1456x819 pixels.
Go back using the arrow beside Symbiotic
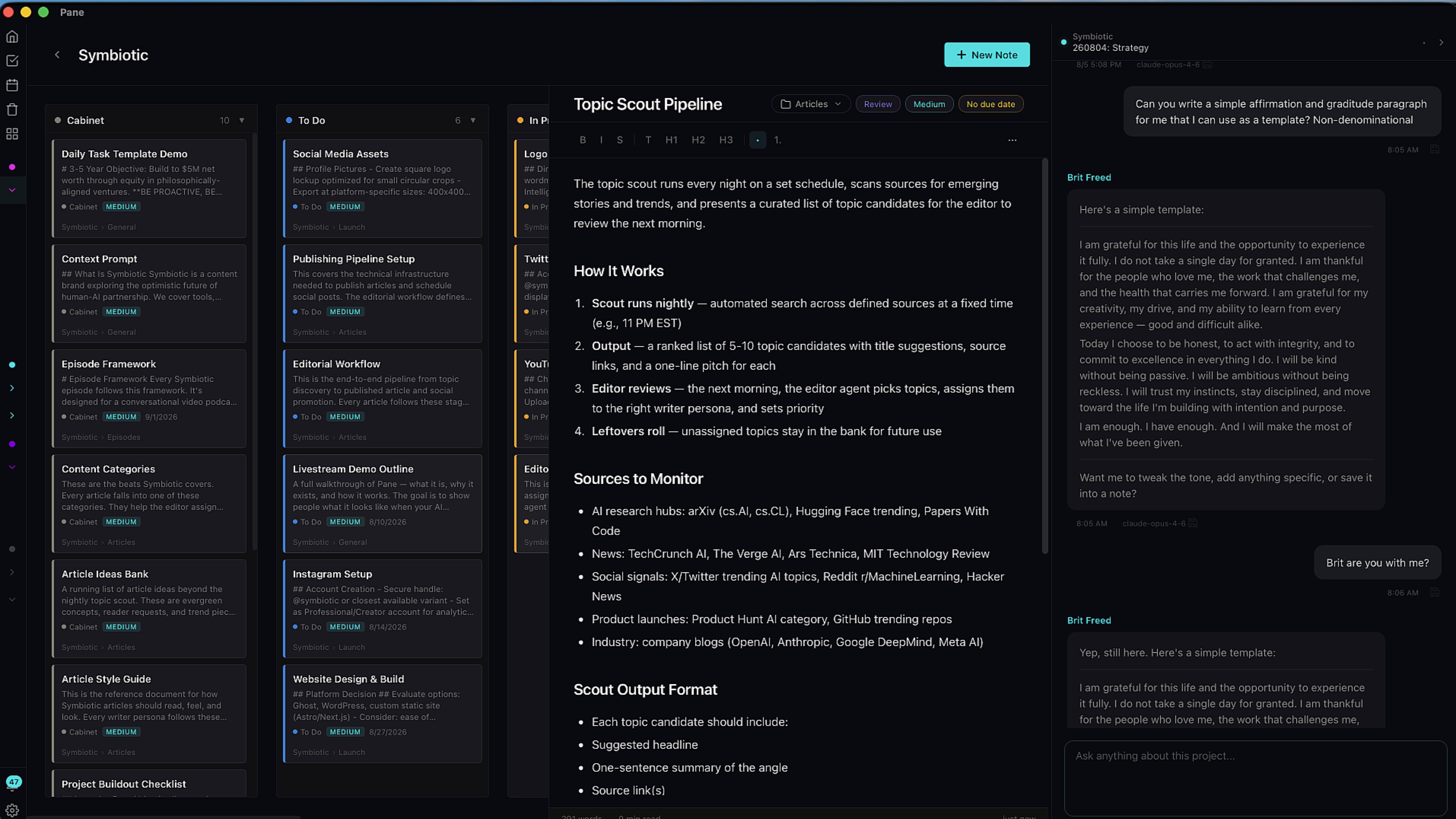(x=57, y=55)
